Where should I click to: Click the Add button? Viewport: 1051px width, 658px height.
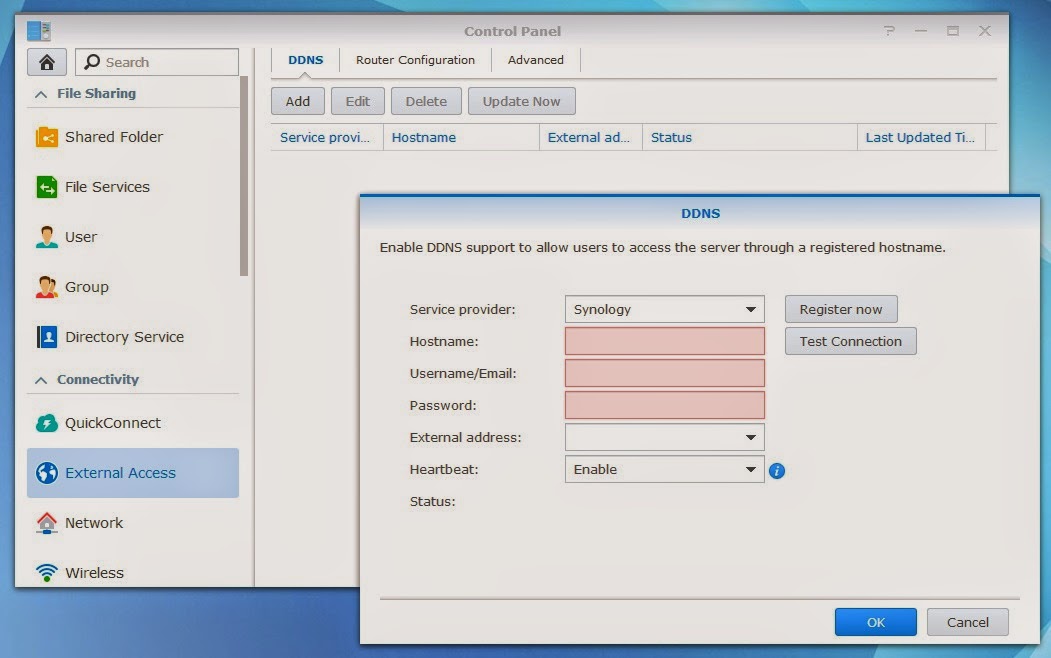(298, 101)
